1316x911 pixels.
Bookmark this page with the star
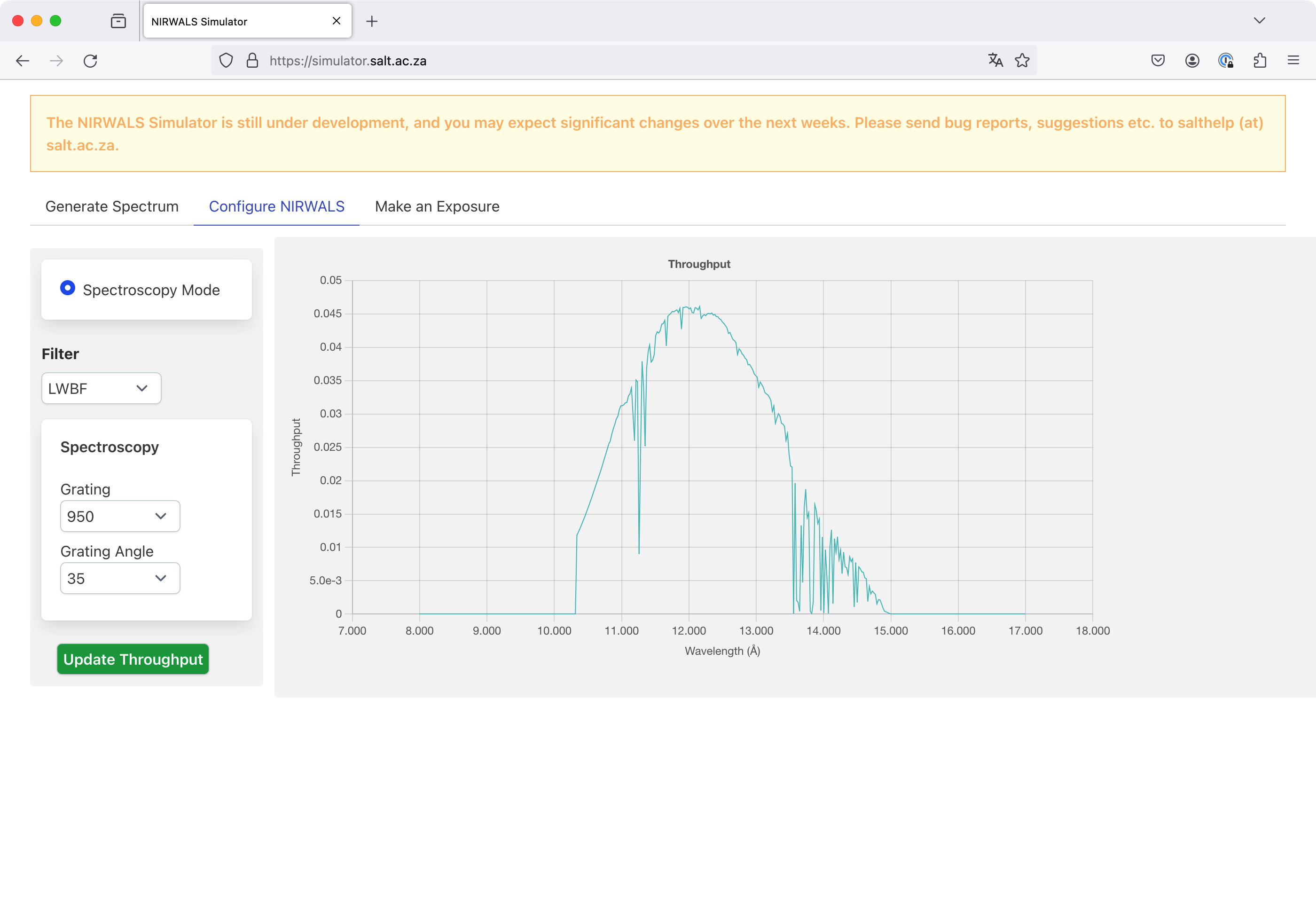[1022, 61]
